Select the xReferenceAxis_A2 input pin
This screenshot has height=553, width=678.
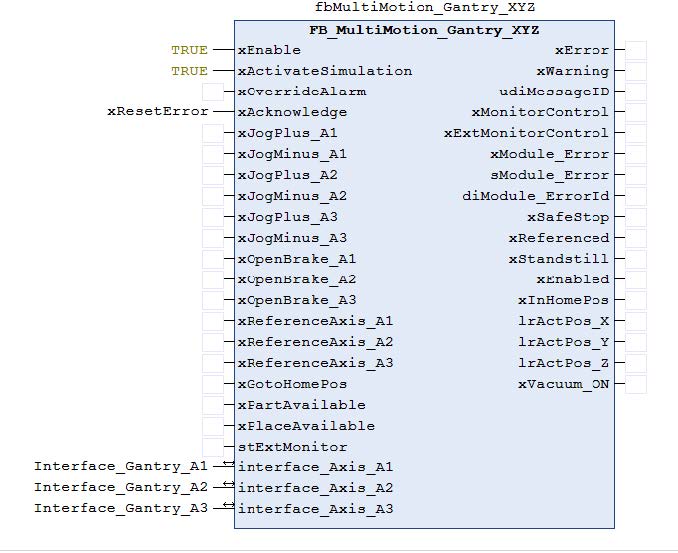pos(315,342)
